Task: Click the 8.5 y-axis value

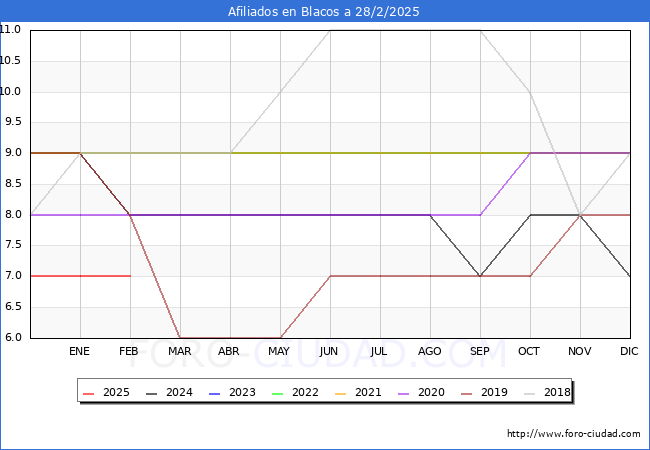Action: pos(13,184)
